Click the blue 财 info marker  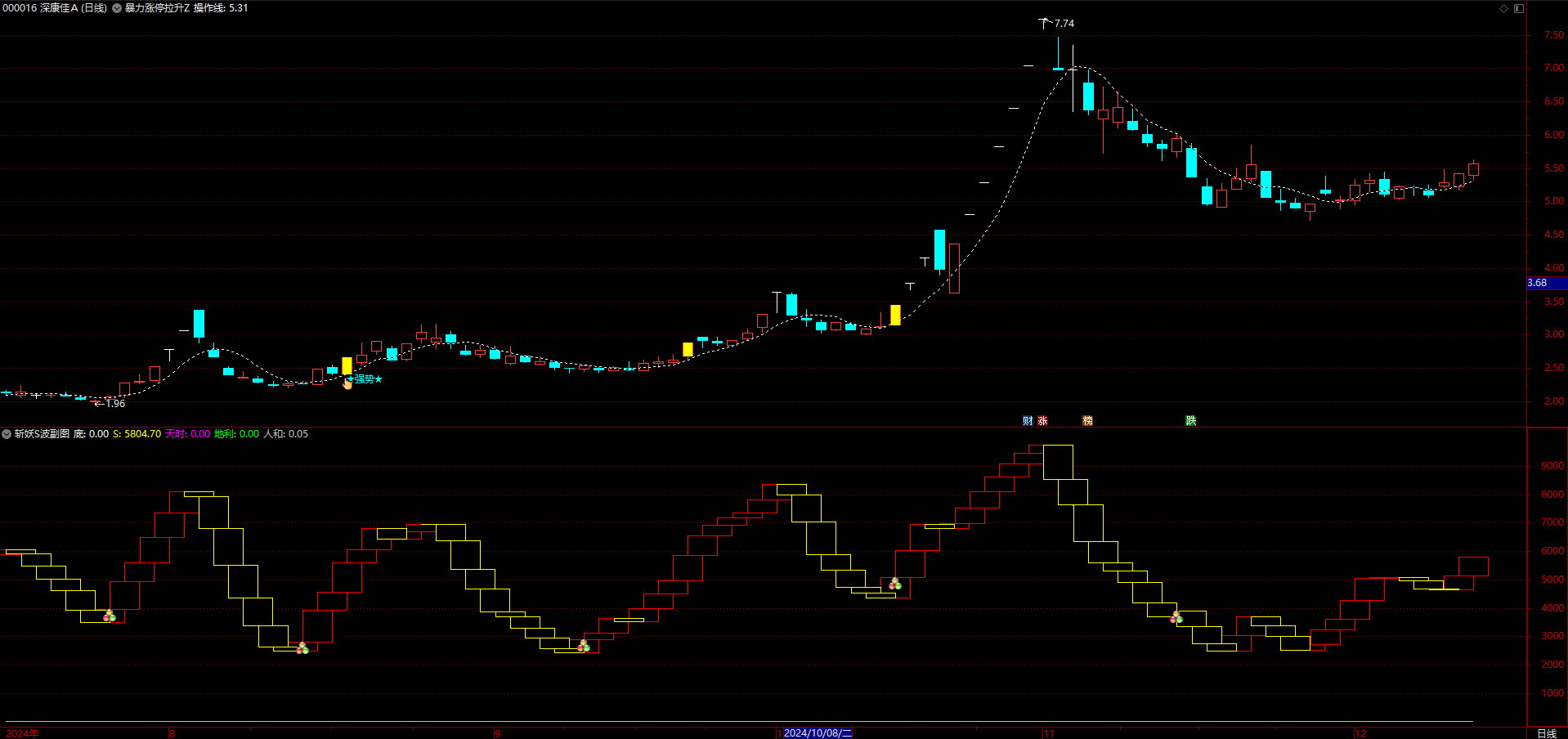point(1028,420)
